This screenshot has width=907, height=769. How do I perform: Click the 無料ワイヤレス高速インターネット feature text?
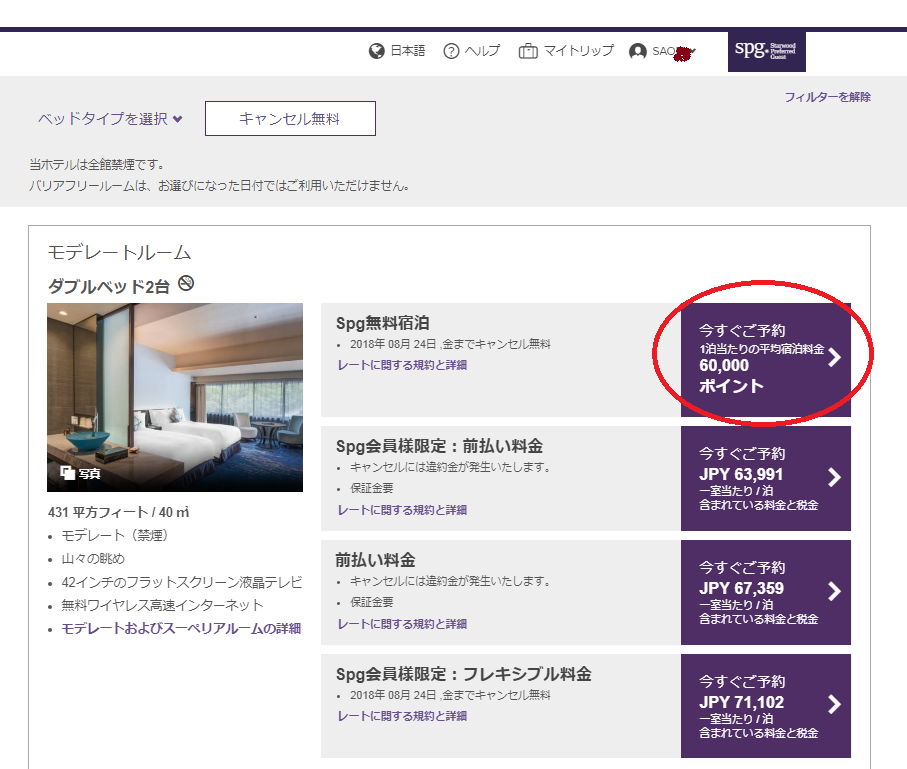[x=163, y=605]
